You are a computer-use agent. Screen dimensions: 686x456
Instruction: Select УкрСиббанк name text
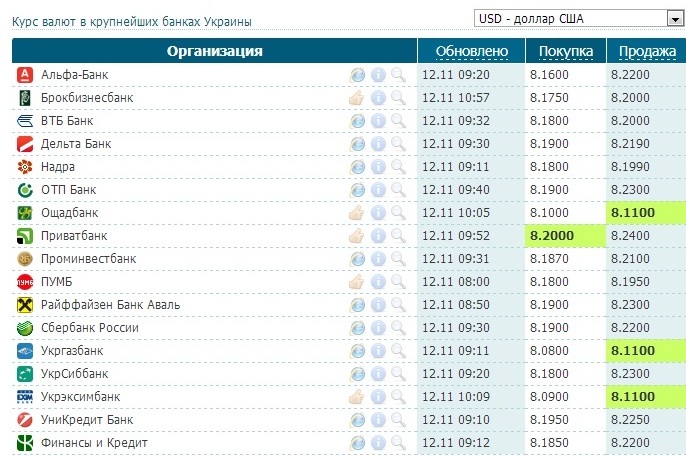pyautogui.click(x=74, y=373)
